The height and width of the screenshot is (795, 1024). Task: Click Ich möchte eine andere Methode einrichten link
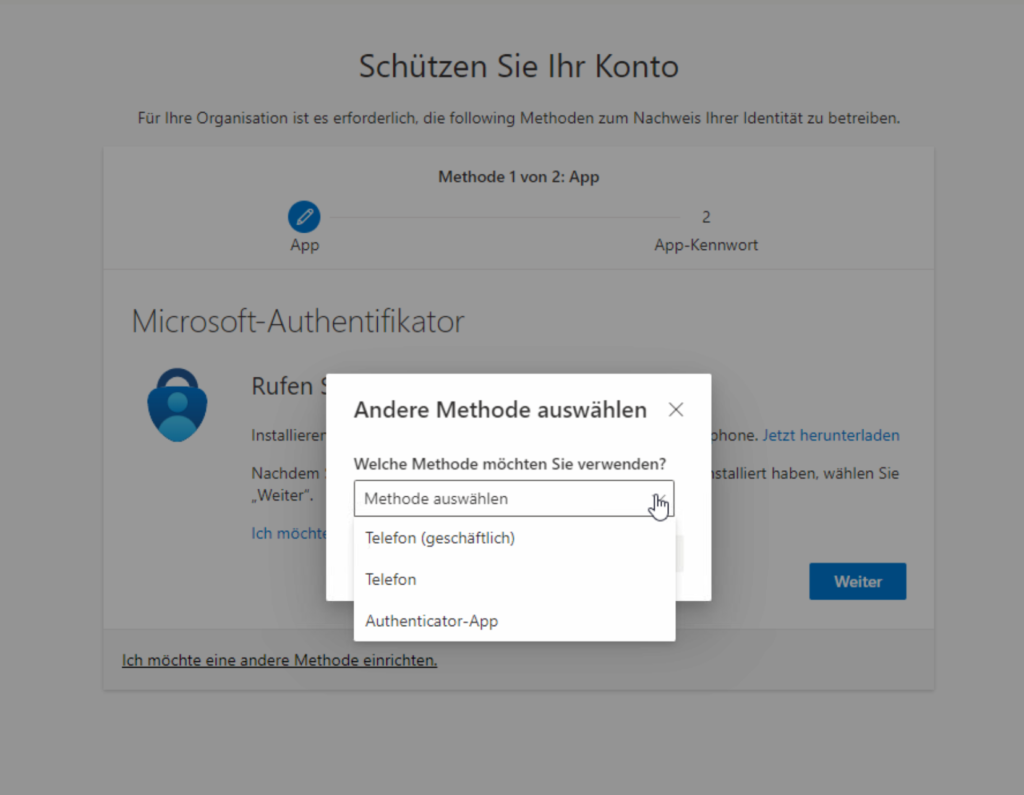(x=280, y=660)
